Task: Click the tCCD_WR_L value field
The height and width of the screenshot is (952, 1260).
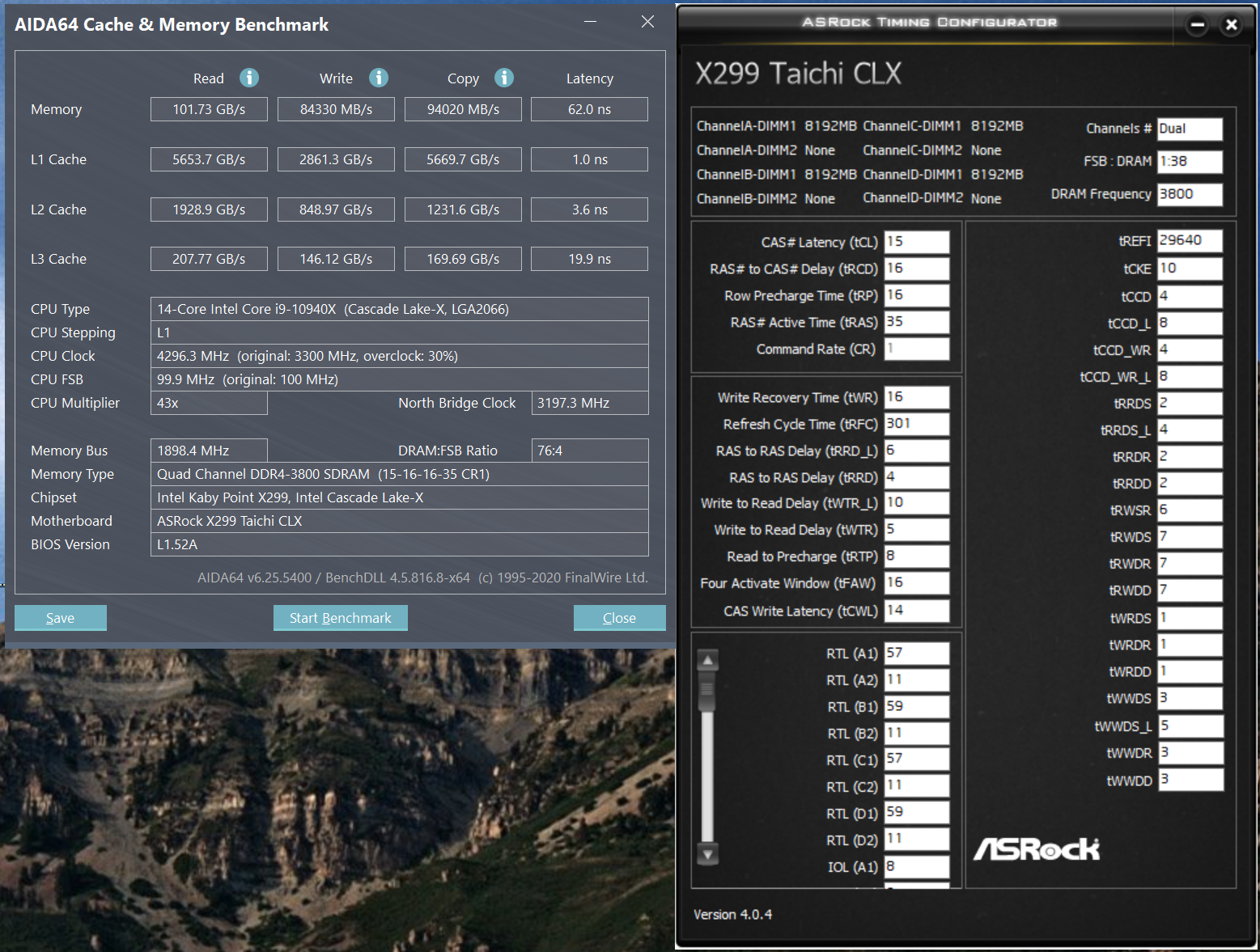Action: [1190, 377]
